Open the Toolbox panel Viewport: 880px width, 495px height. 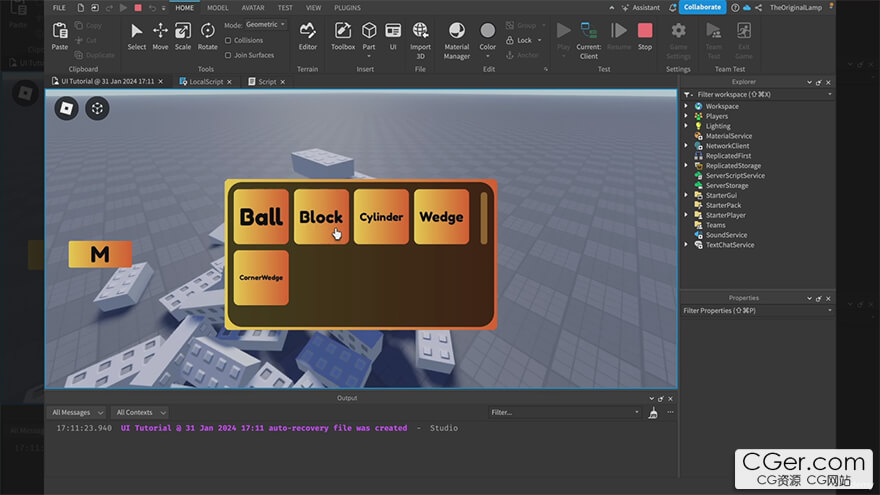tap(342, 36)
